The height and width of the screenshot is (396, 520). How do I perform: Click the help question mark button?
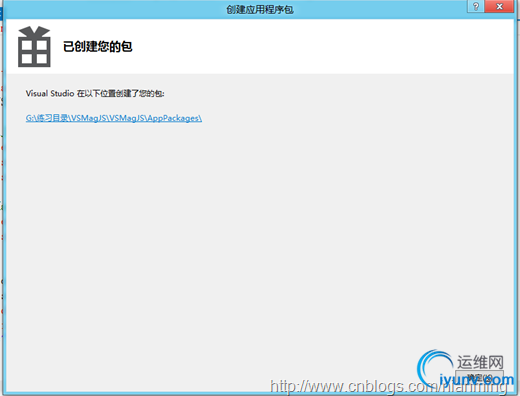point(476,6)
